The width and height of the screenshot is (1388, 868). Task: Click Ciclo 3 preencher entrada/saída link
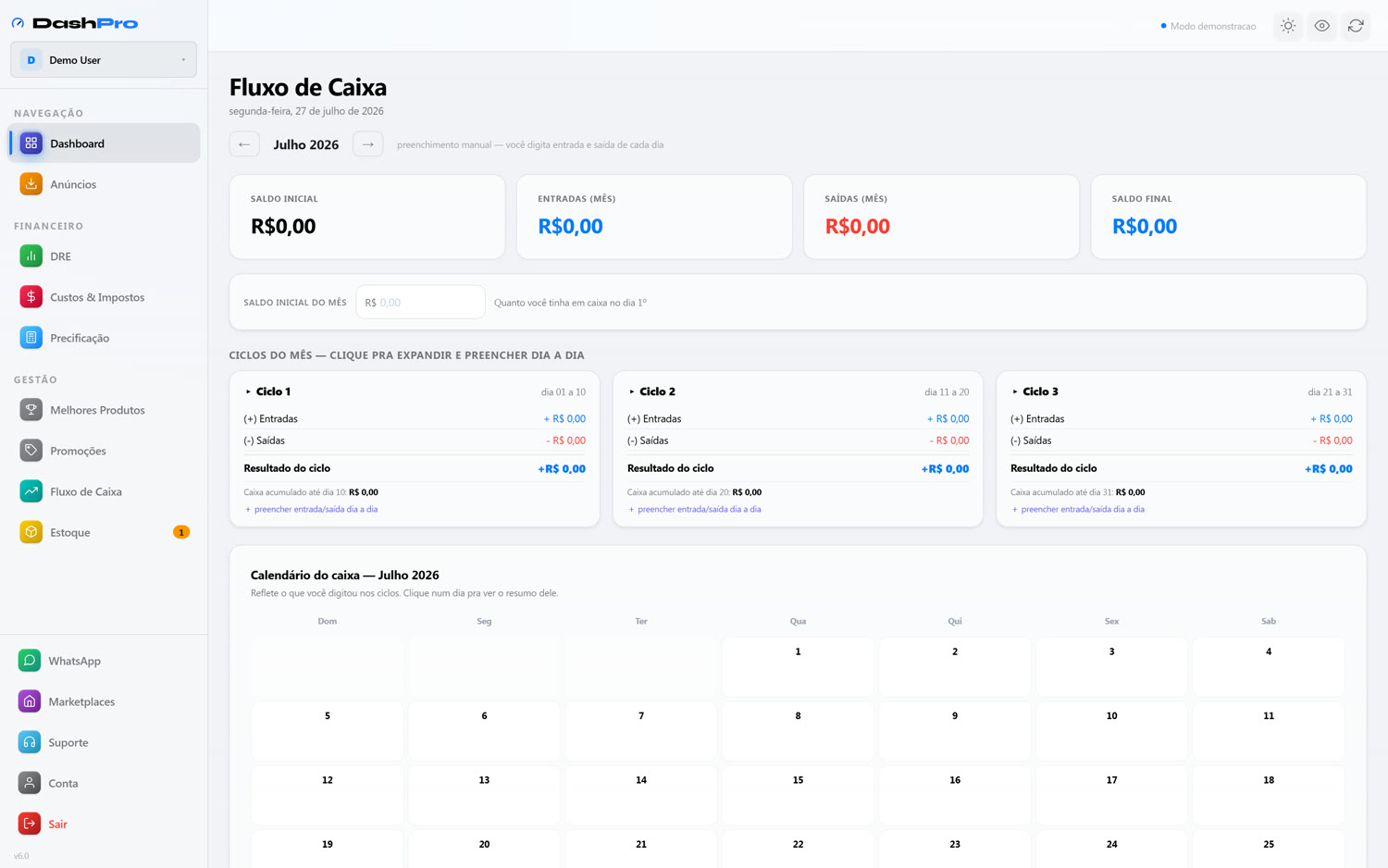pyautogui.click(x=1078, y=509)
